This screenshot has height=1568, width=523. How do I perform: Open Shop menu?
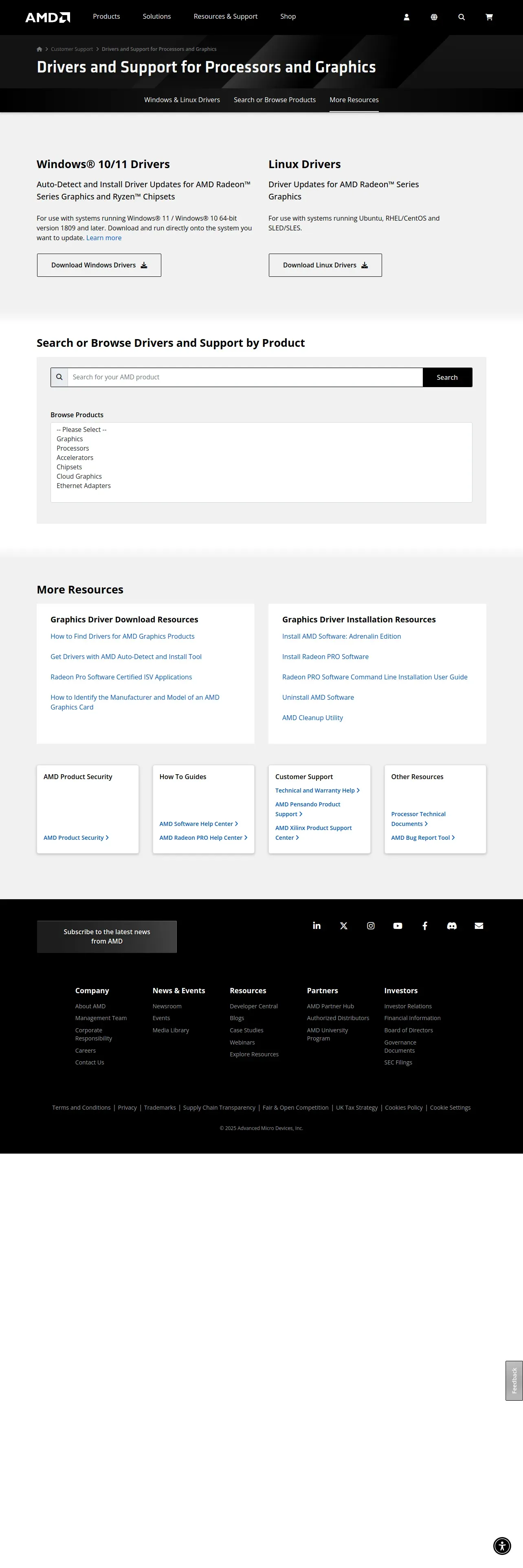(x=288, y=16)
